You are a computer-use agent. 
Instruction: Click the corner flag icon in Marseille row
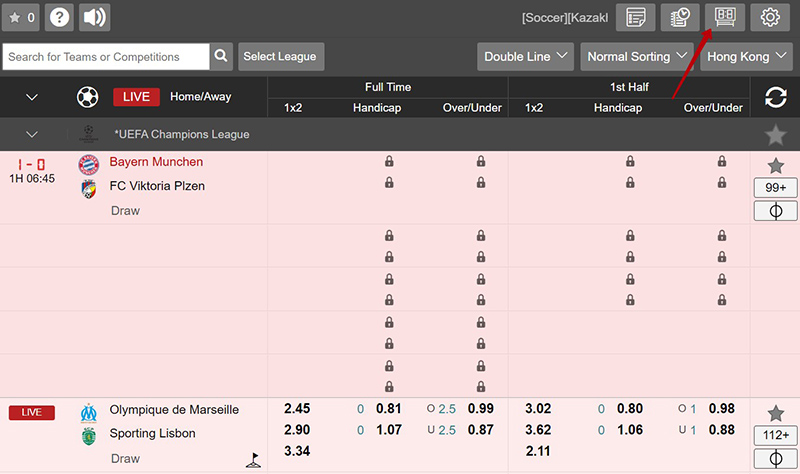point(254,460)
